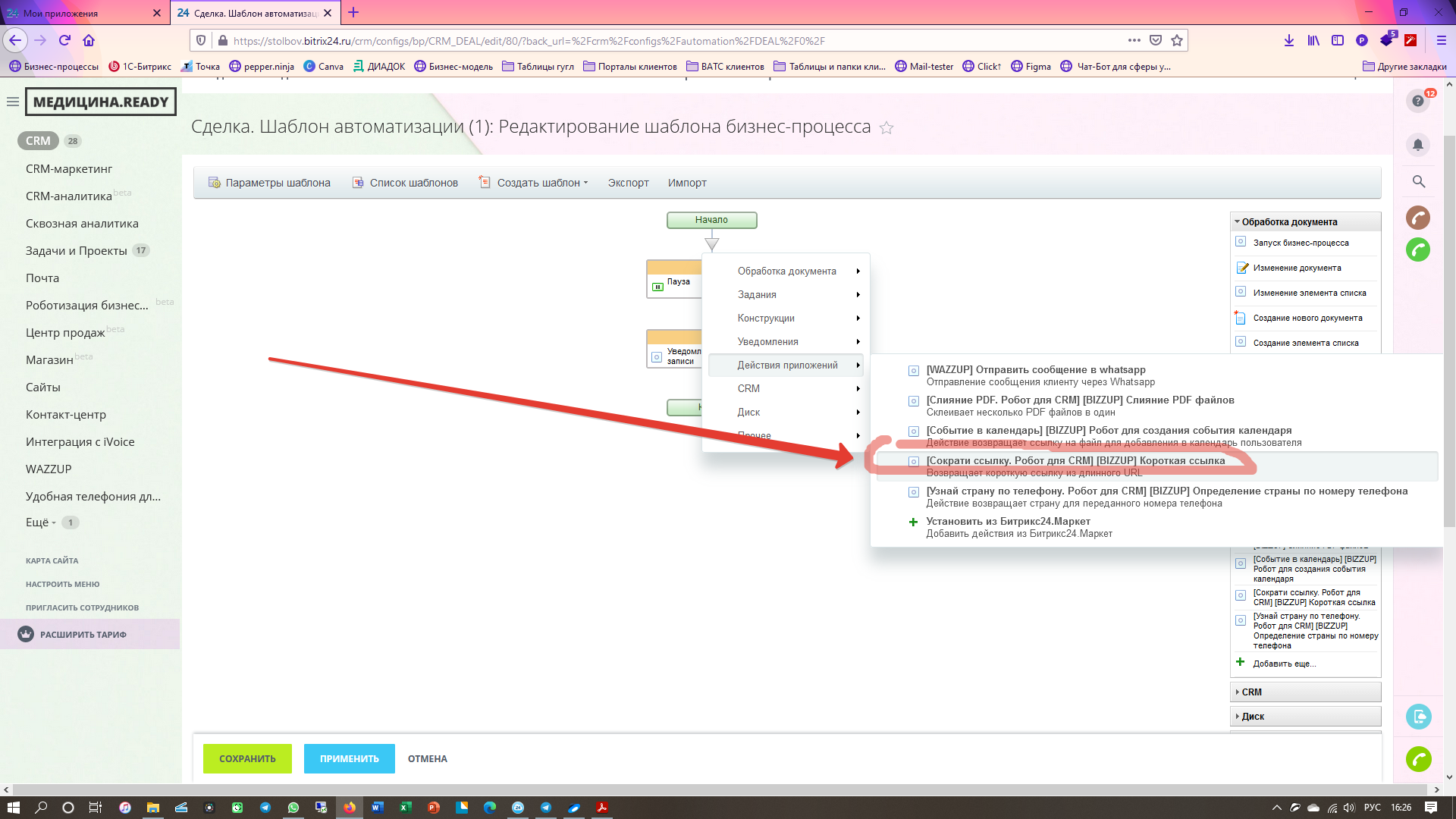
Task: Open the help question-mark icon
Action: 1417,101
